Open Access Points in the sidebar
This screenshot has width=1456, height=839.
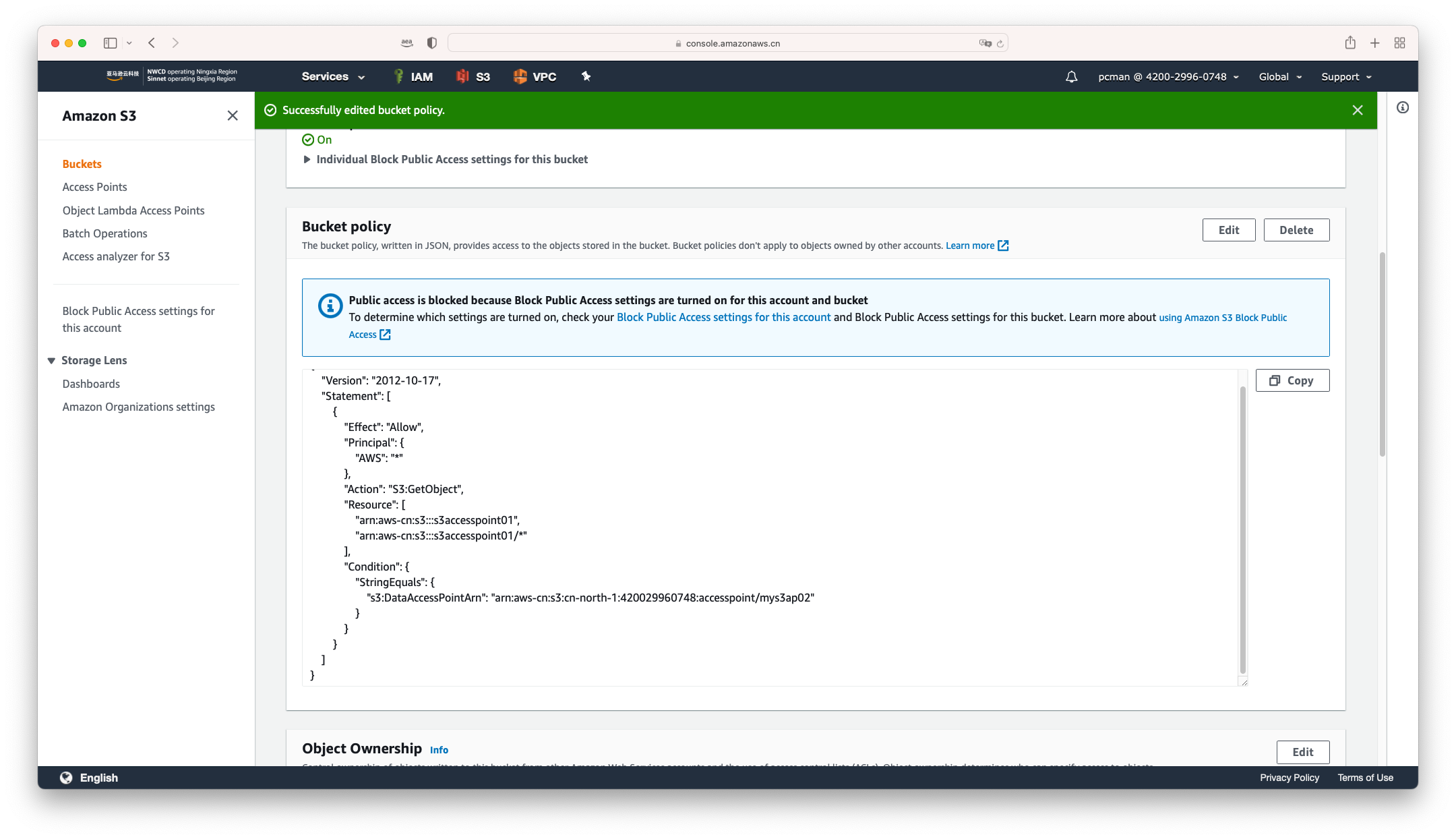[x=95, y=187]
